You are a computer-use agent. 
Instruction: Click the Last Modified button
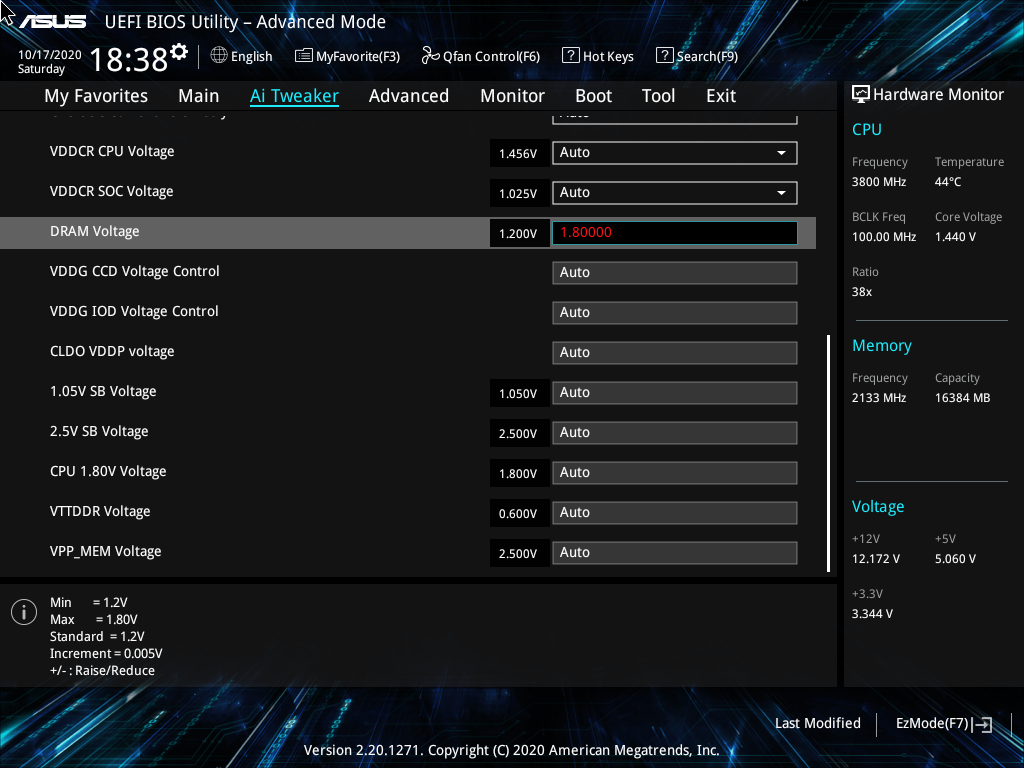pos(818,724)
